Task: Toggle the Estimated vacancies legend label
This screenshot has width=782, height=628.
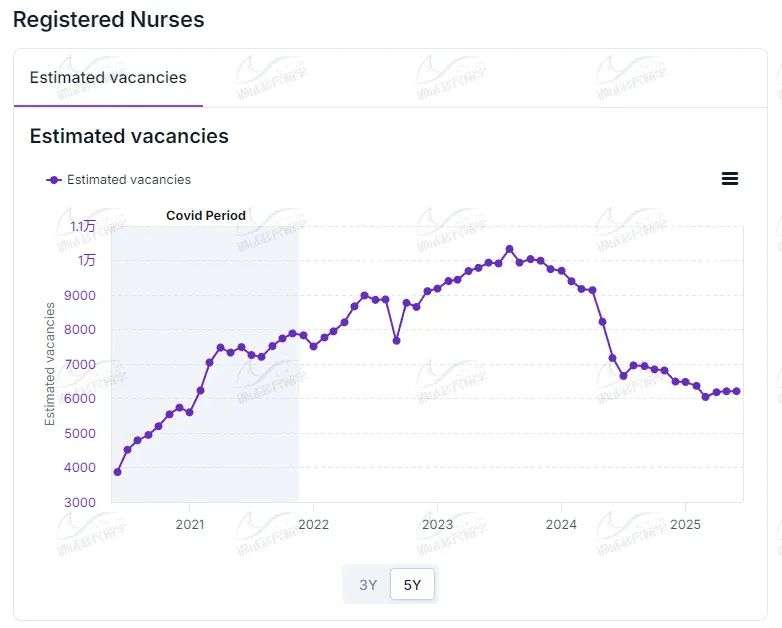Action: pos(128,180)
